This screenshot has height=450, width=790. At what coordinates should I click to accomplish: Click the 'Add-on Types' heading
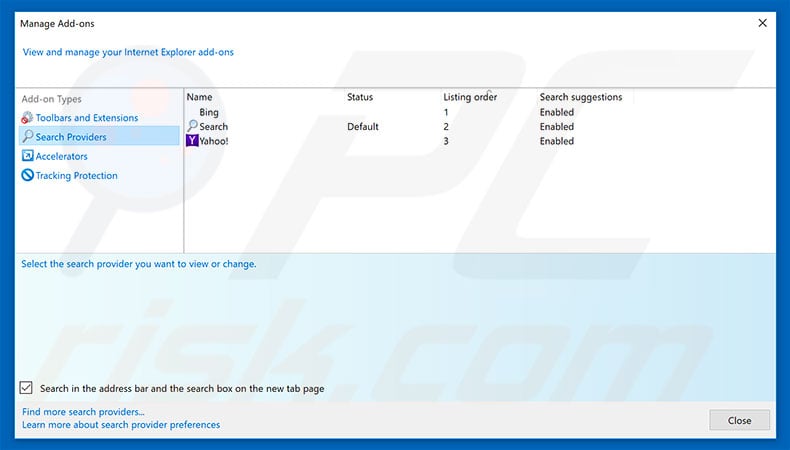click(51, 99)
